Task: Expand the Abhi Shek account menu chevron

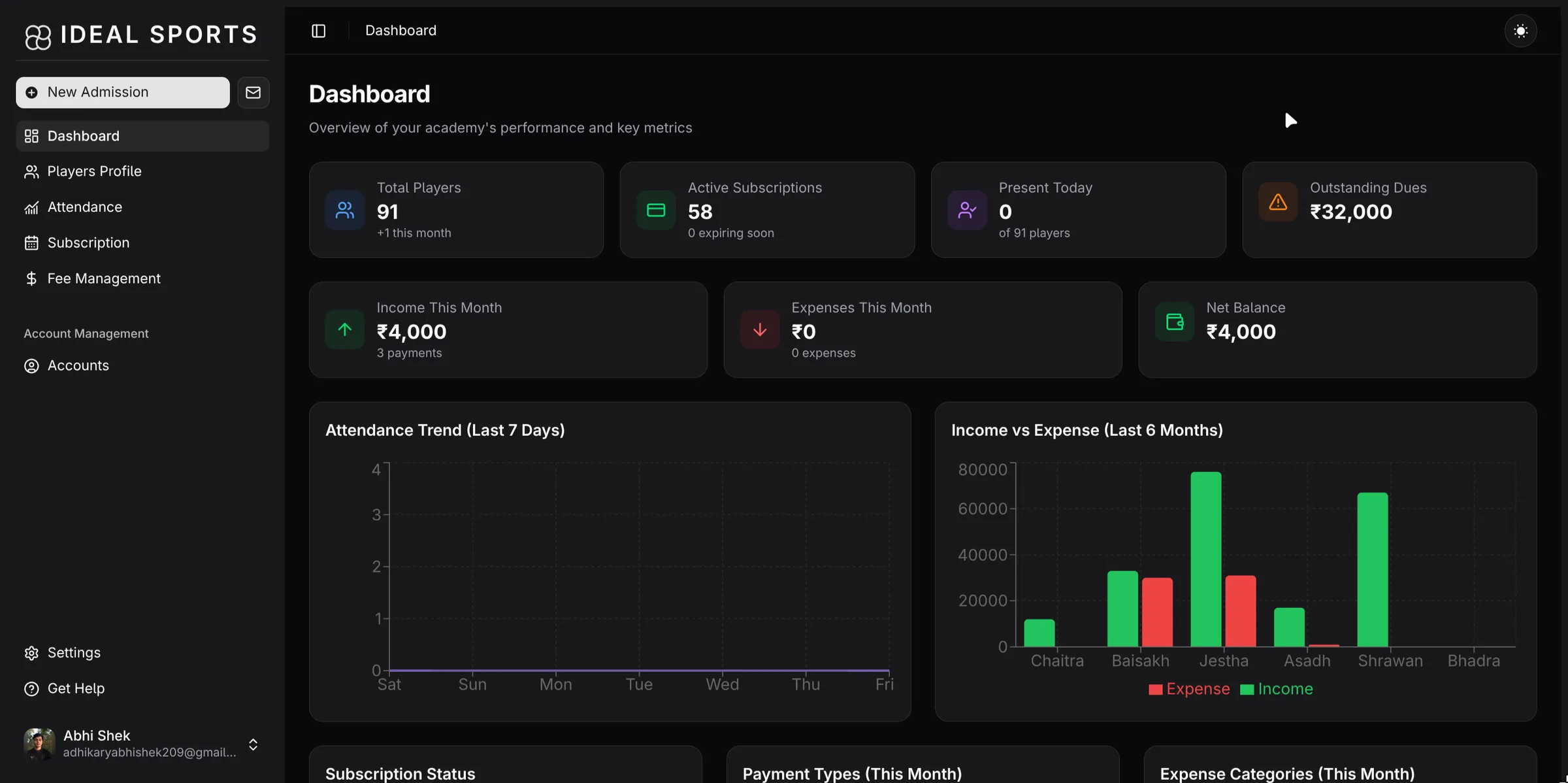Action: pos(253,744)
